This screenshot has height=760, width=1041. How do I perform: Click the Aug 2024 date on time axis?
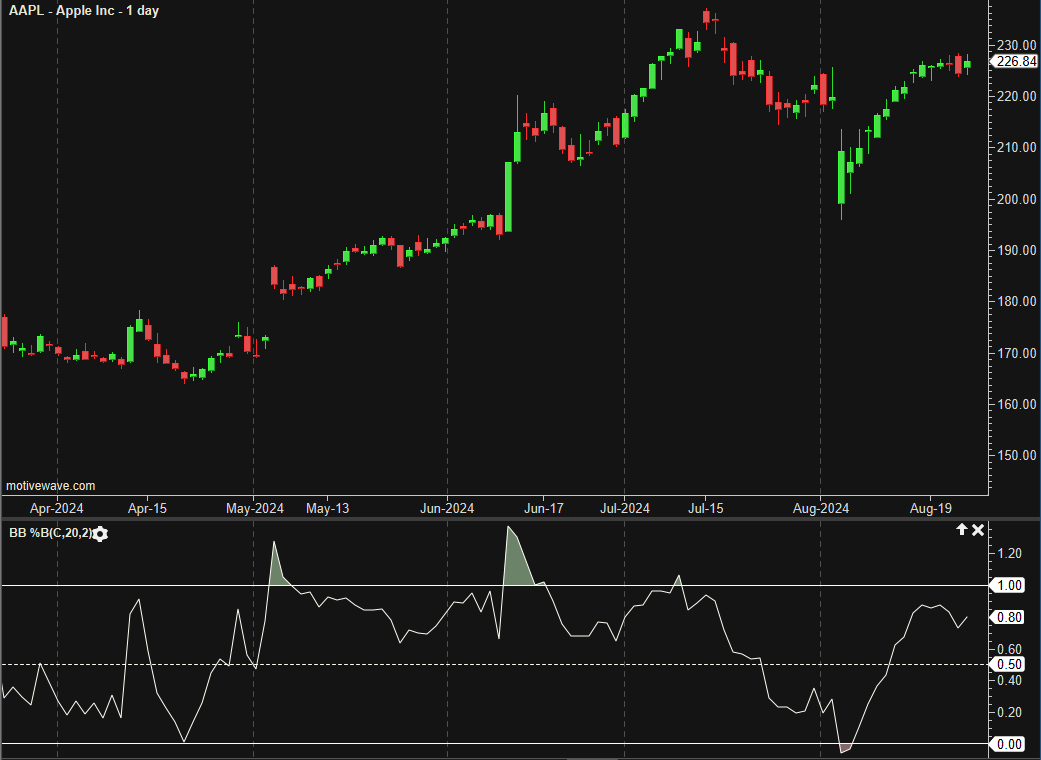(x=820, y=509)
